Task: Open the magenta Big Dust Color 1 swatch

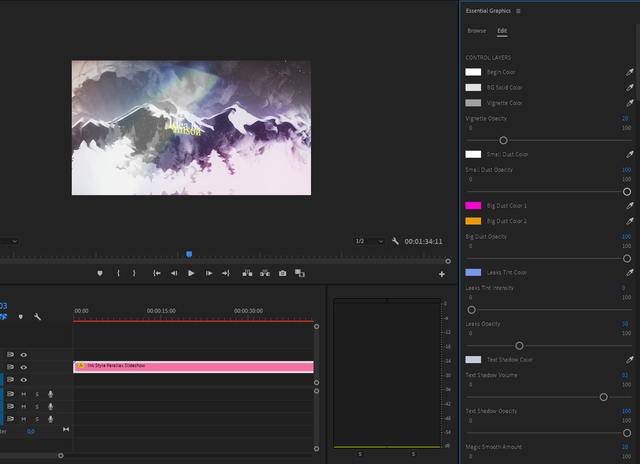Action: [473, 206]
